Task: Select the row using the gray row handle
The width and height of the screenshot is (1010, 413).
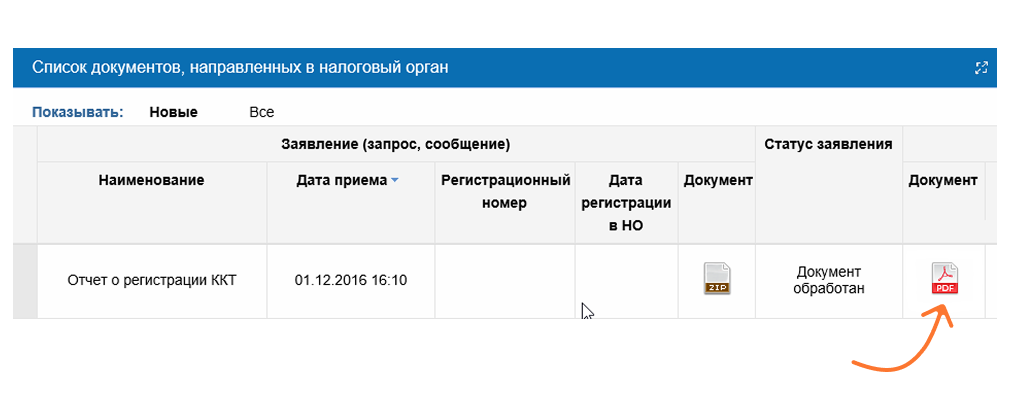Action: click(x=25, y=281)
